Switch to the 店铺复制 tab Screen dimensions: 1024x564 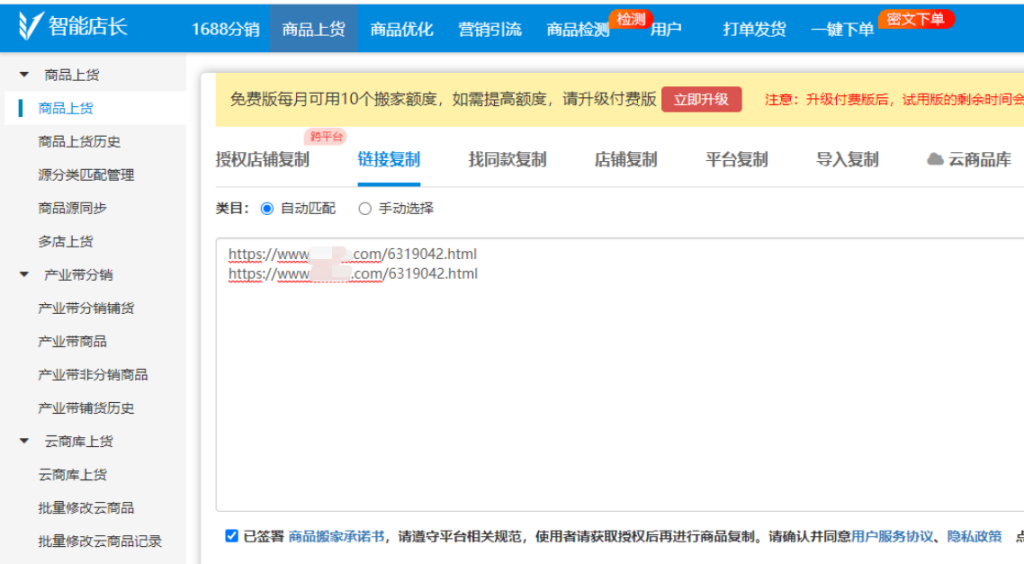[625, 160]
